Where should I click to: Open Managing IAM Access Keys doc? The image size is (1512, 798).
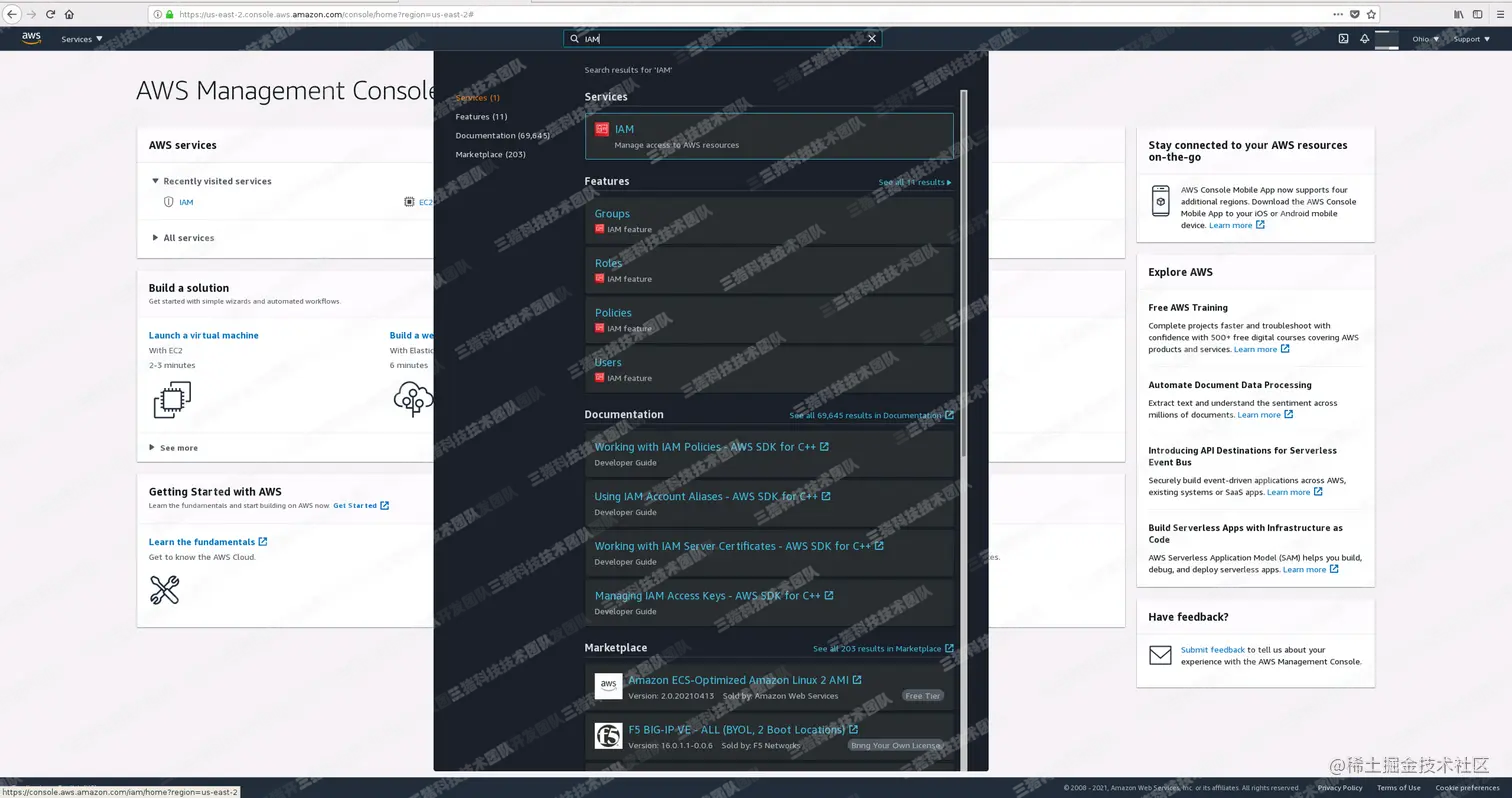click(x=714, y=596)
